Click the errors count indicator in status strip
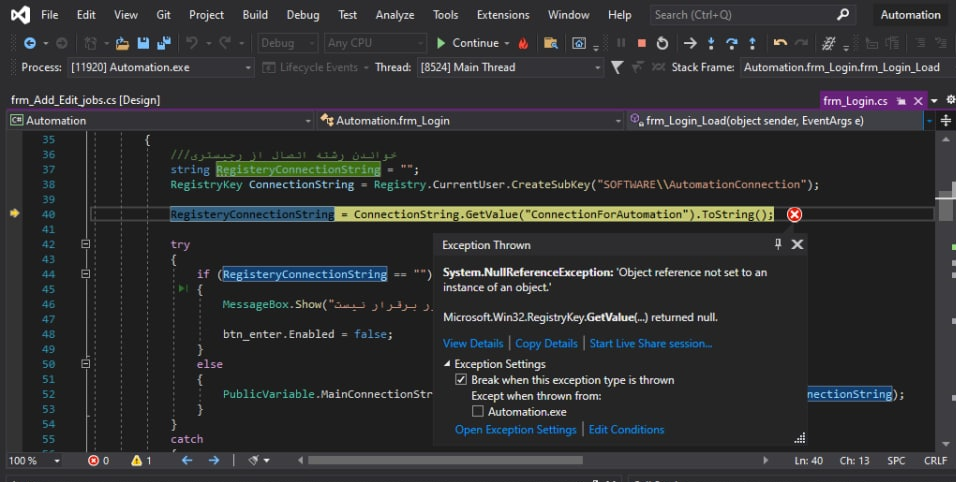This screenshot has height=482, width=956. tap(99, 461)
